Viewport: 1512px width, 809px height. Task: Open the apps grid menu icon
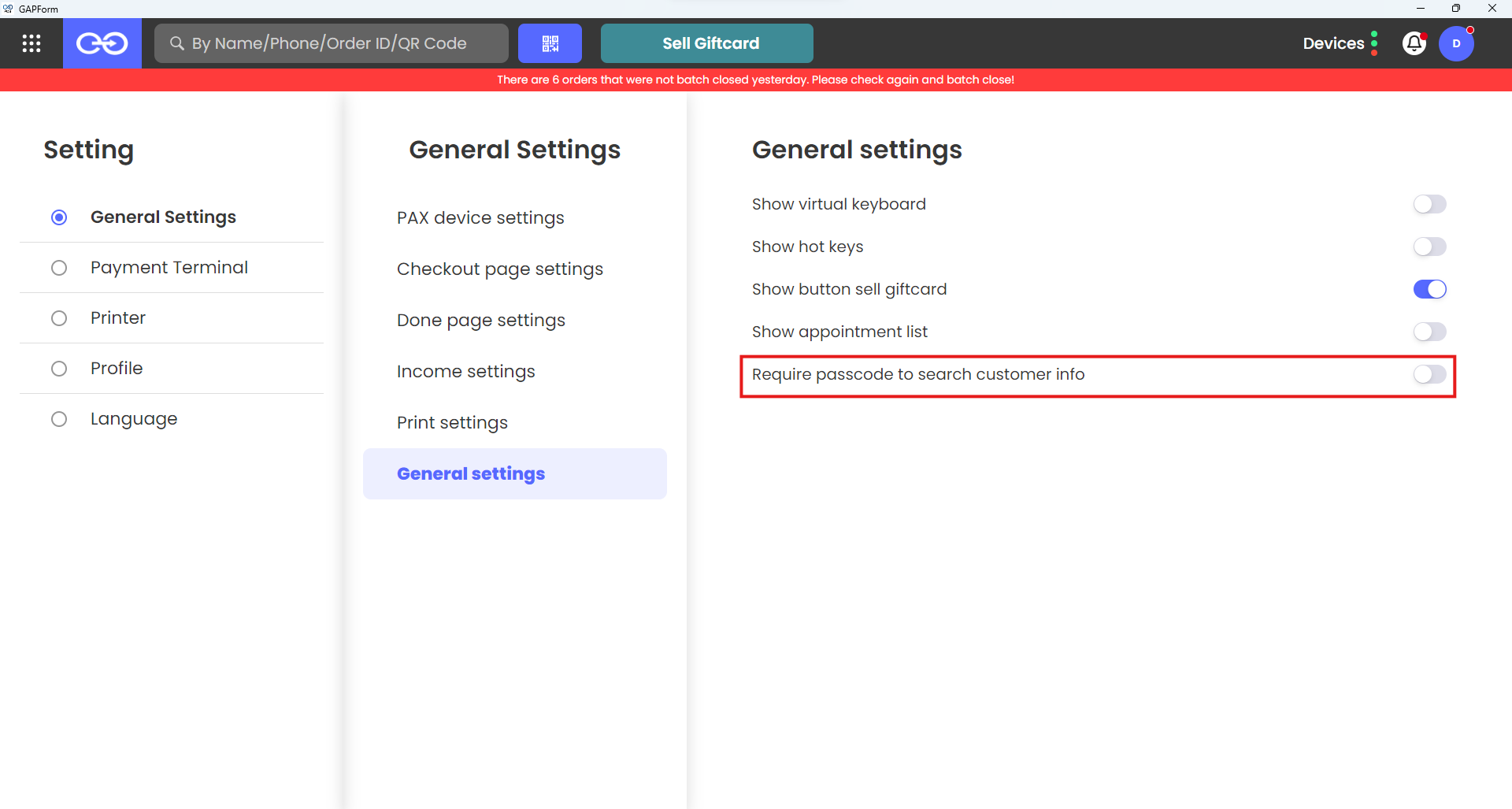click(x=31, y=43)
